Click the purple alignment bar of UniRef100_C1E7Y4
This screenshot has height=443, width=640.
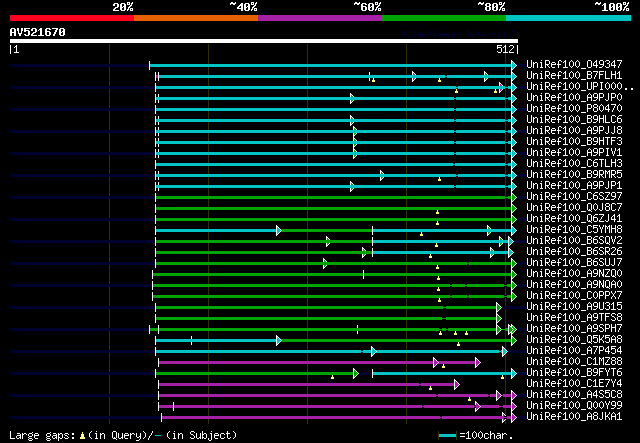pos(307,385)
